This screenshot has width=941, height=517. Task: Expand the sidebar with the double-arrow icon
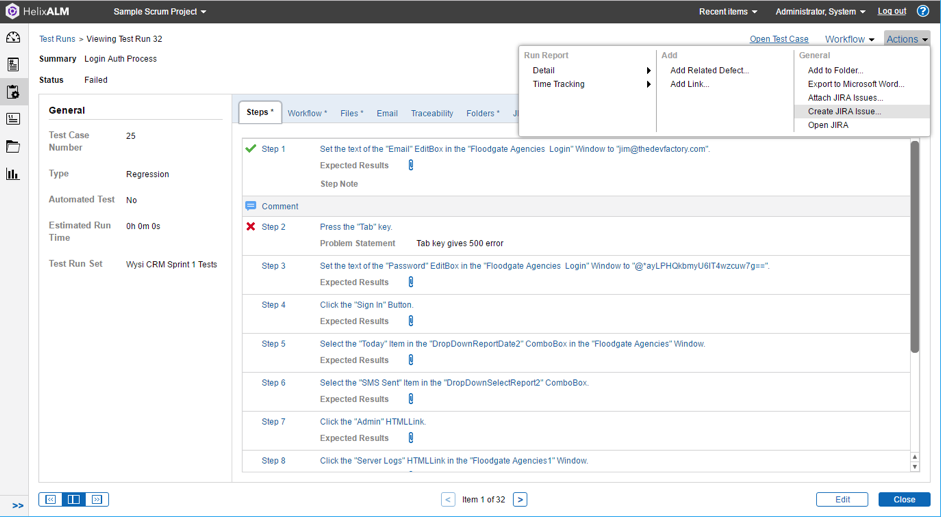pos(18,506)
